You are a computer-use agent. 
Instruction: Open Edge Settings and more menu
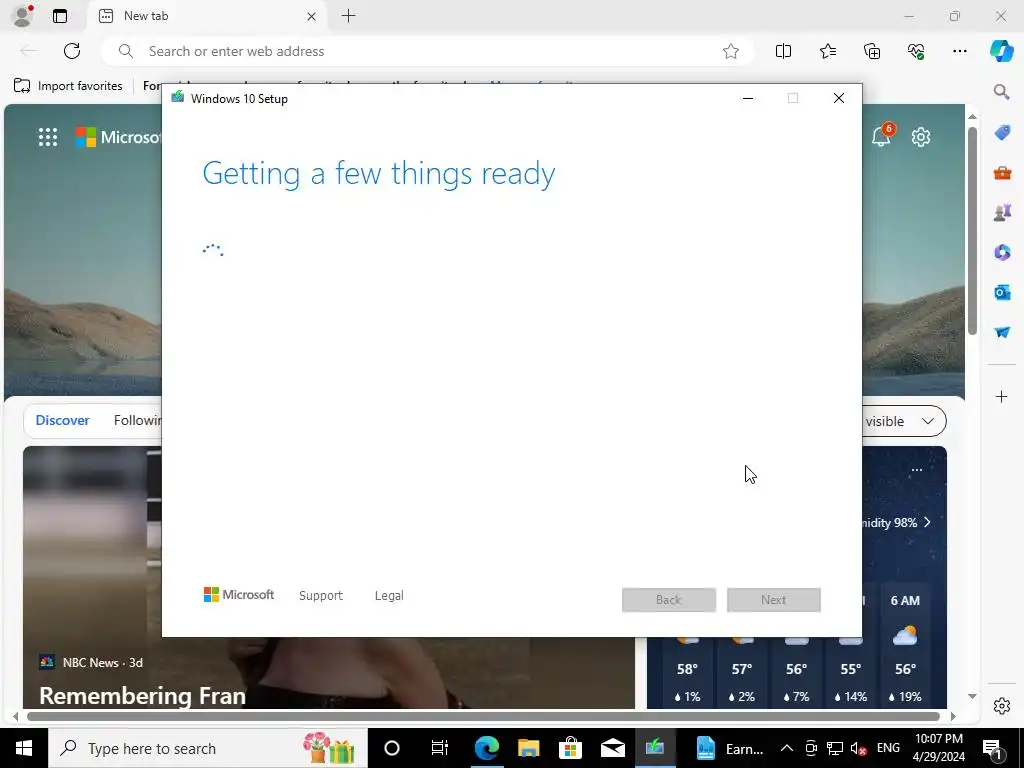(x=959, y=51)
